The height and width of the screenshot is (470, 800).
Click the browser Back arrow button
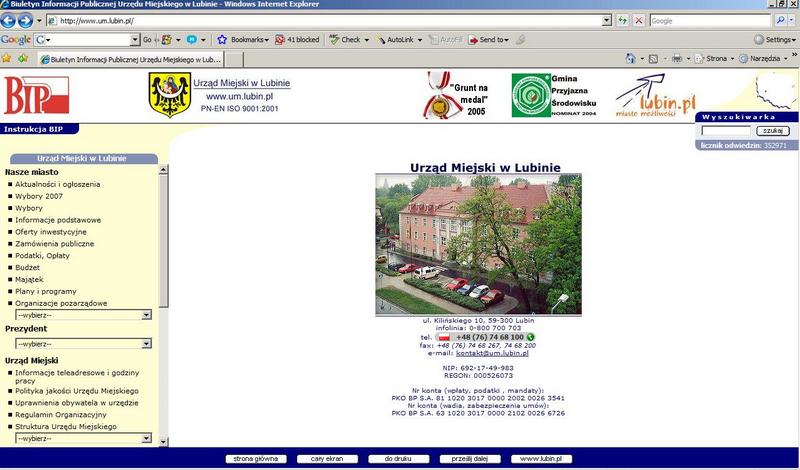8,21
